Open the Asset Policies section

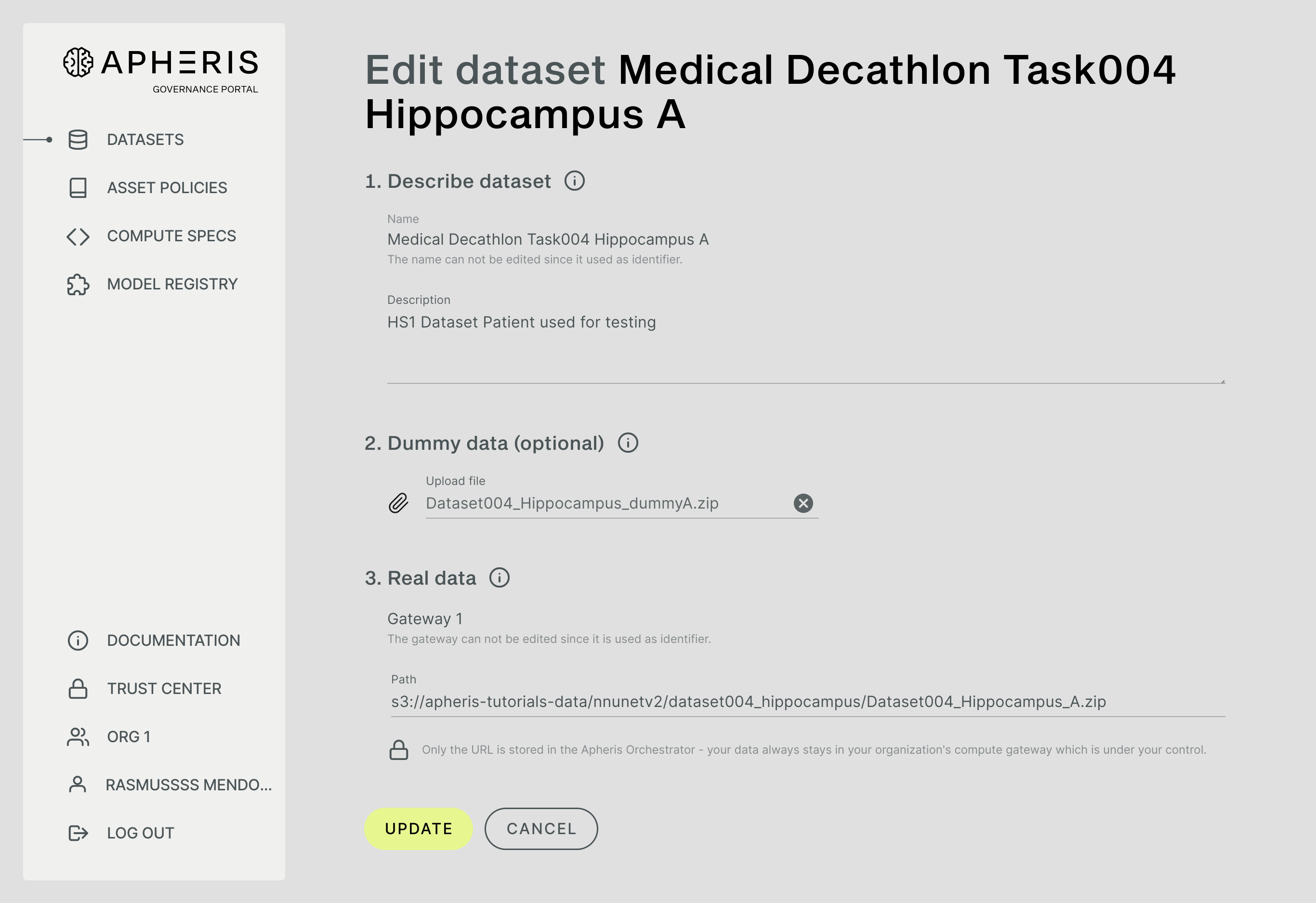coord(167,187)
